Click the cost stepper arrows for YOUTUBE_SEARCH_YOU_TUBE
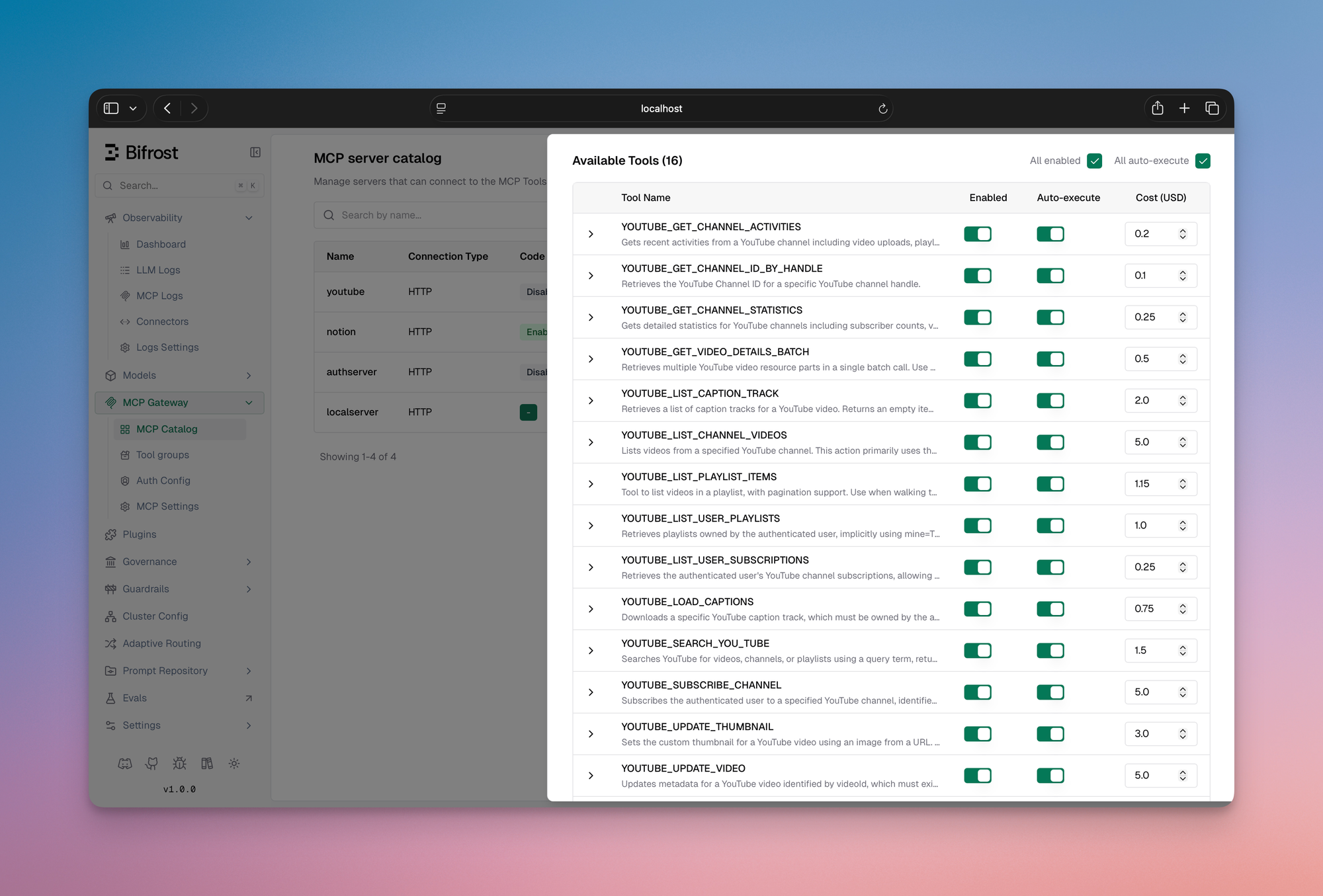The height and width of the screenshot is (896, 1323). 1182,651
